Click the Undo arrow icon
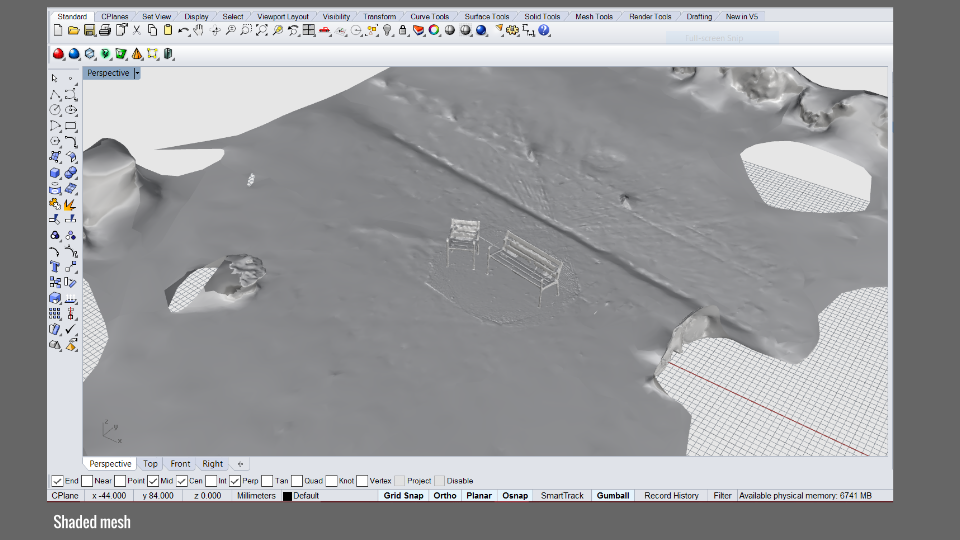Viewport: 960px width, 540px height. (183, 31)
